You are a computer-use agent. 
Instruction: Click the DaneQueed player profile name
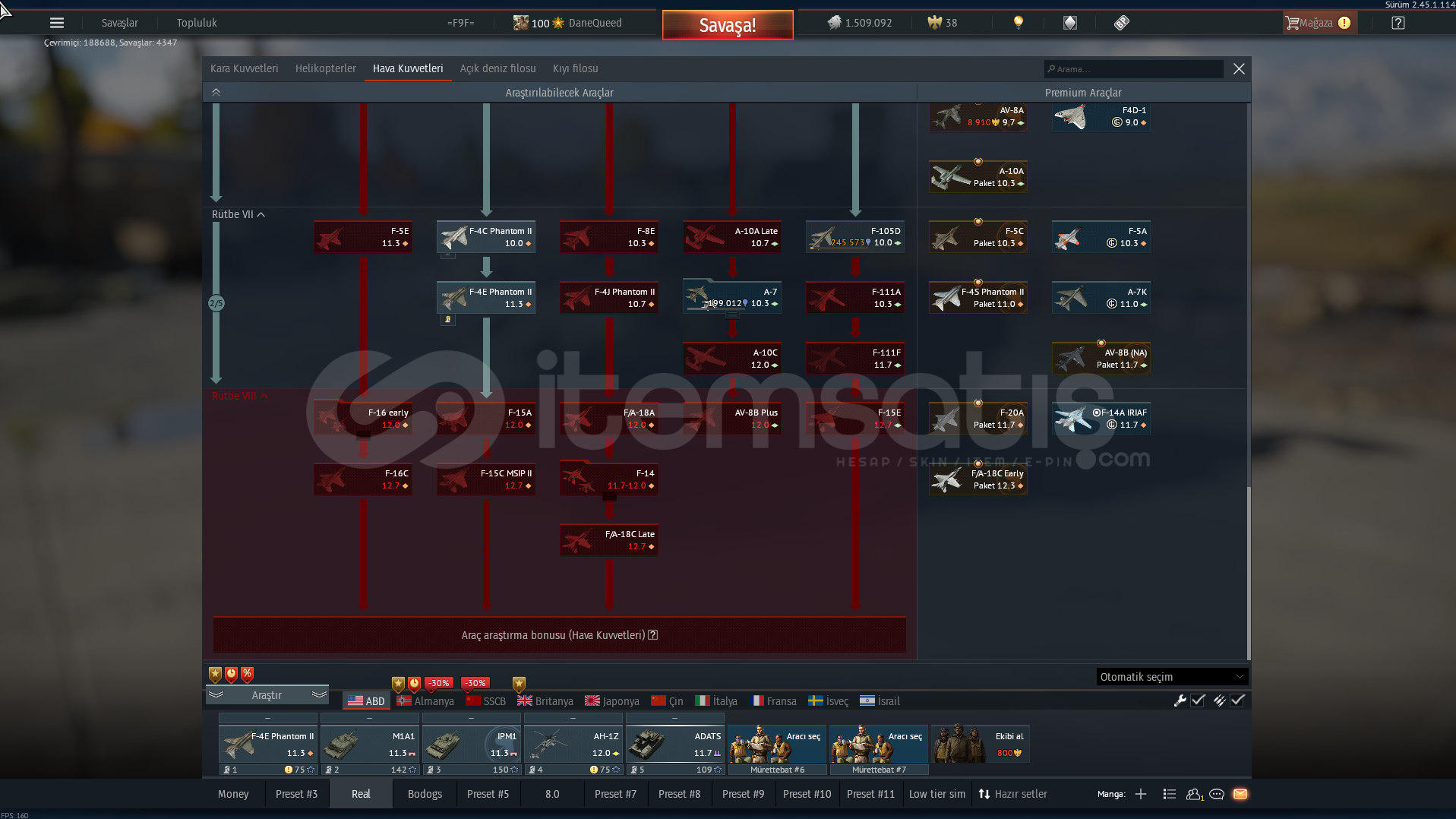pos(595,23)
